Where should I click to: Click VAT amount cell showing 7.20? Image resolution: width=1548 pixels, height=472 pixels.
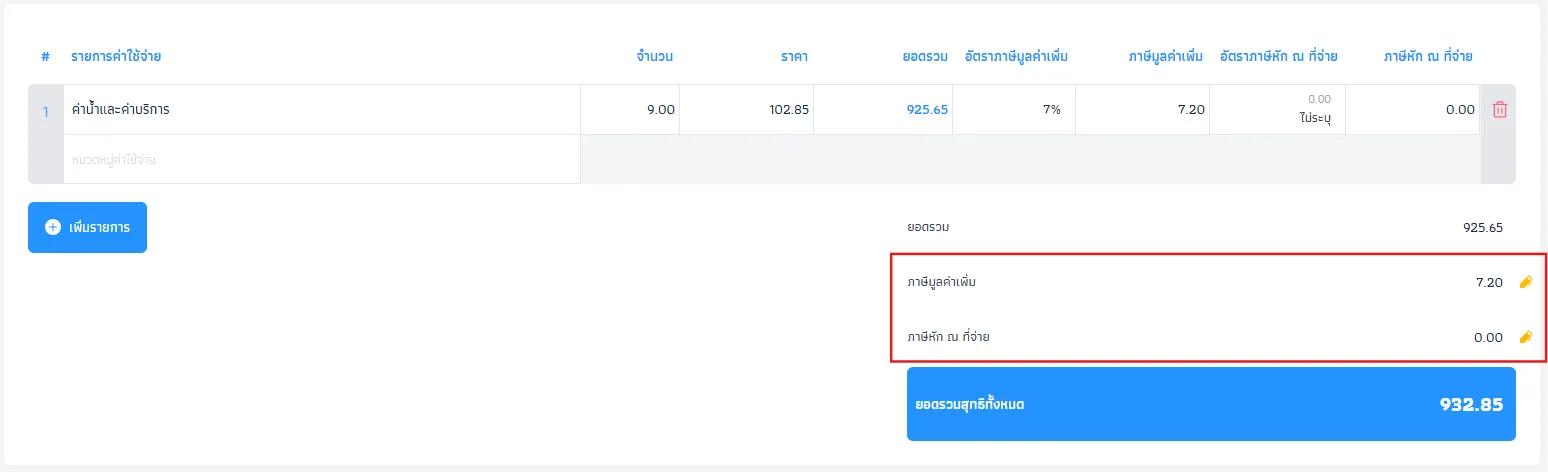click(1143, 110)
